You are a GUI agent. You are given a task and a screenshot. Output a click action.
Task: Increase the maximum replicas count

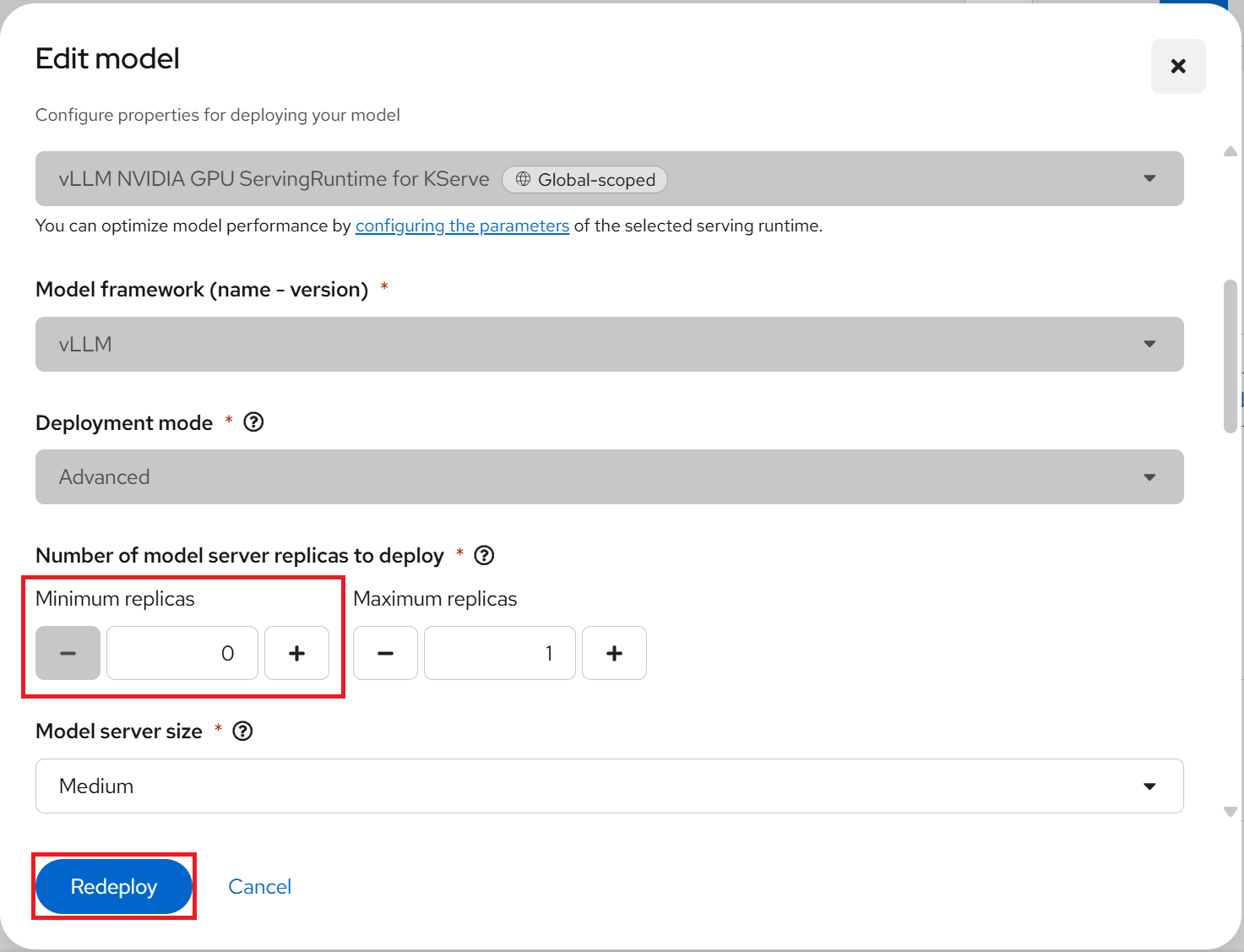614,653
